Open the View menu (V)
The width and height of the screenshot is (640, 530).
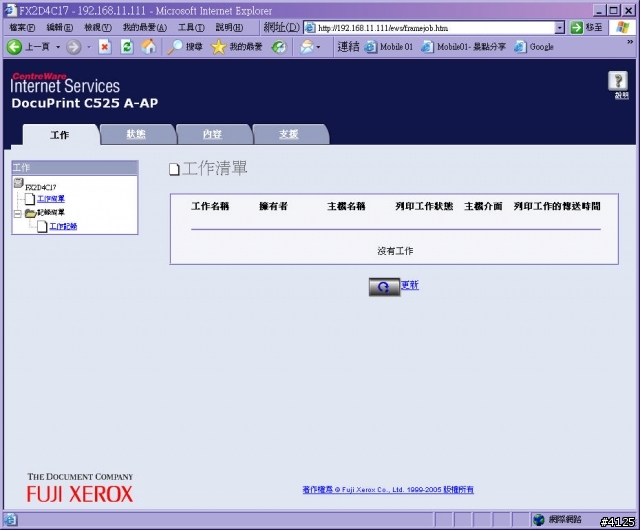98,27
